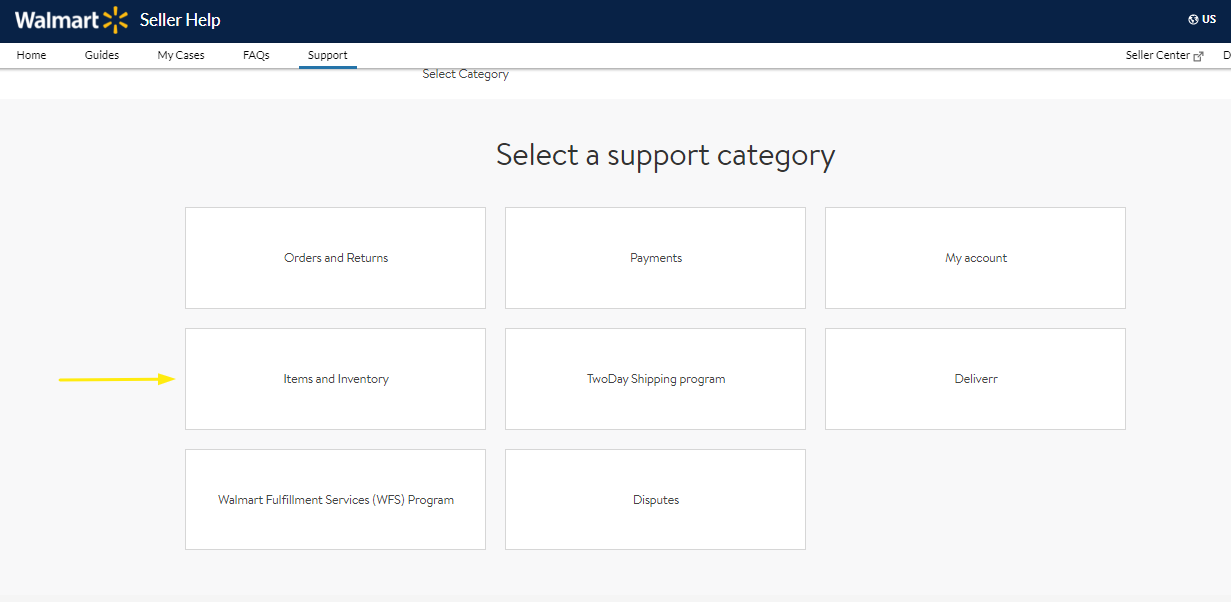This screenshot has width=1231, height=602.
Task: Open Walmart Fulfillment Services (WFS) Program card
Action: point(335,500)
